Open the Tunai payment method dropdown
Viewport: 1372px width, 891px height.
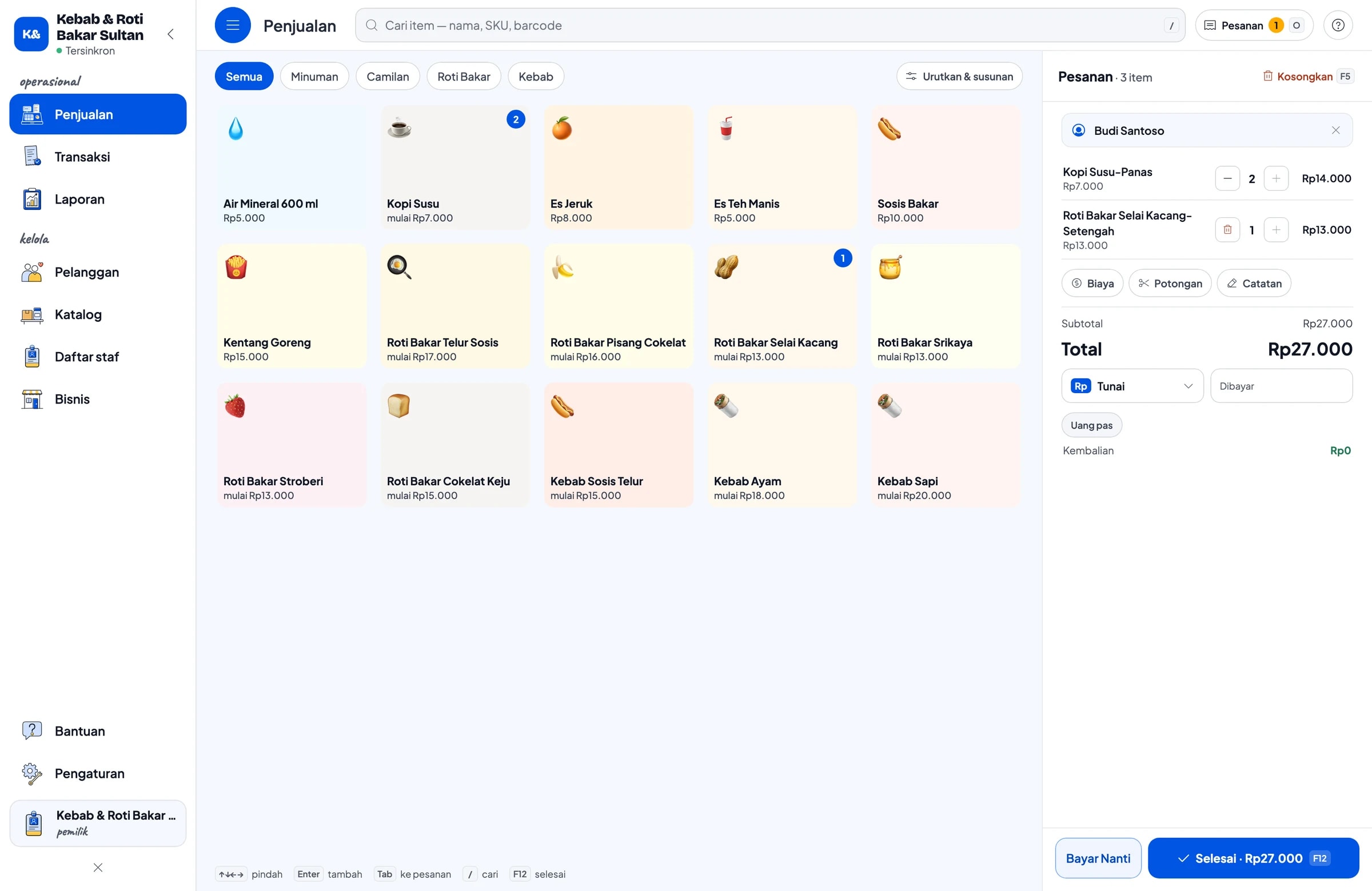(1132, 386)
